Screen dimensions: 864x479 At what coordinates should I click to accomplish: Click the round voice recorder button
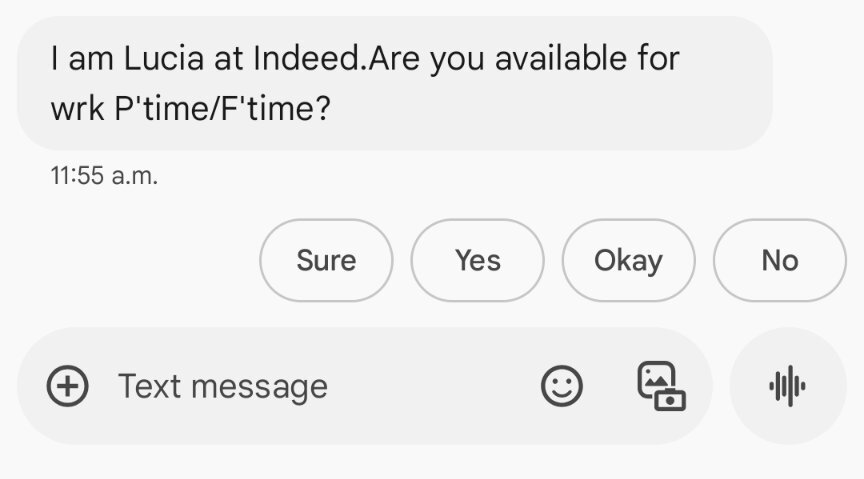click(788, 386)
